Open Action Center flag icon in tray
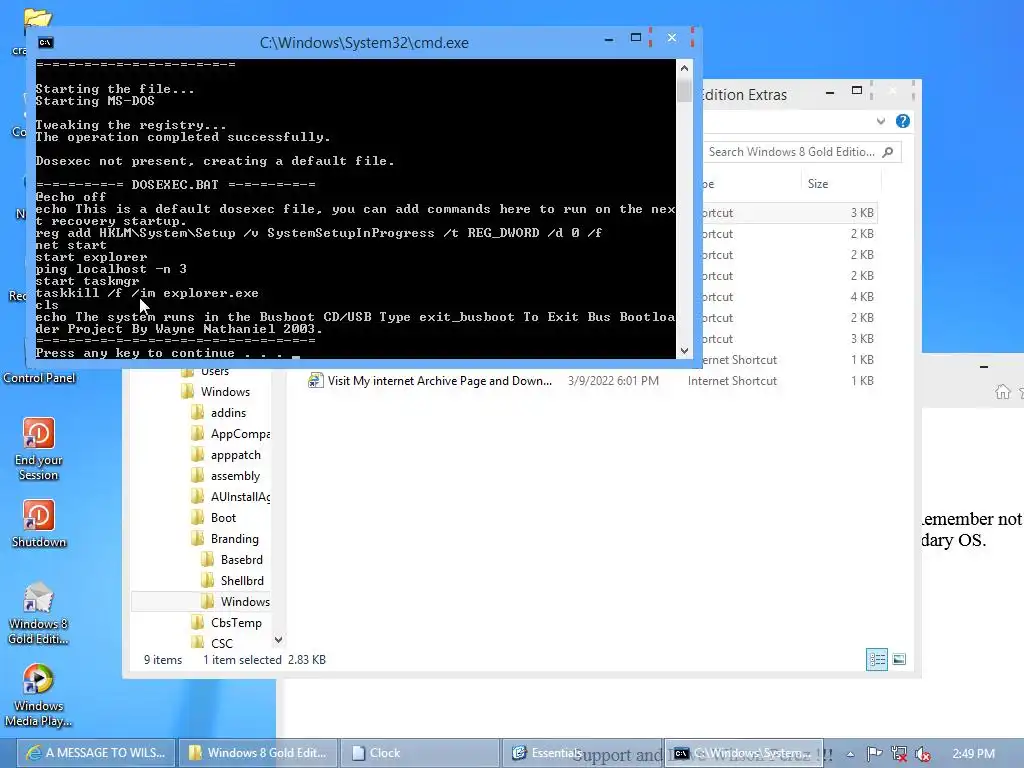This screenshot has height=768, width=1024. coord(874,754)
